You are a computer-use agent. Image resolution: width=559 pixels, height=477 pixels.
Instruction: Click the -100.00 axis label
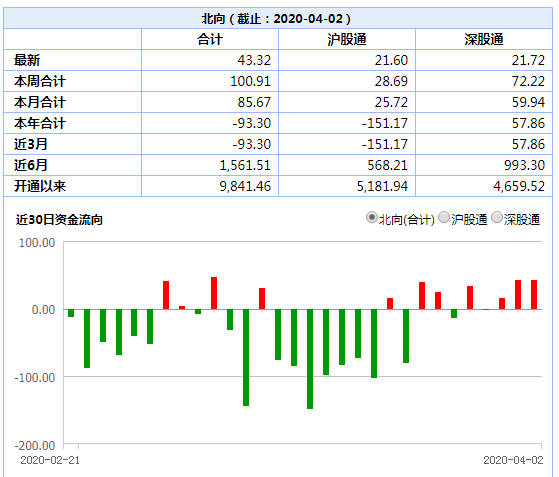click(x=35, y=378)
